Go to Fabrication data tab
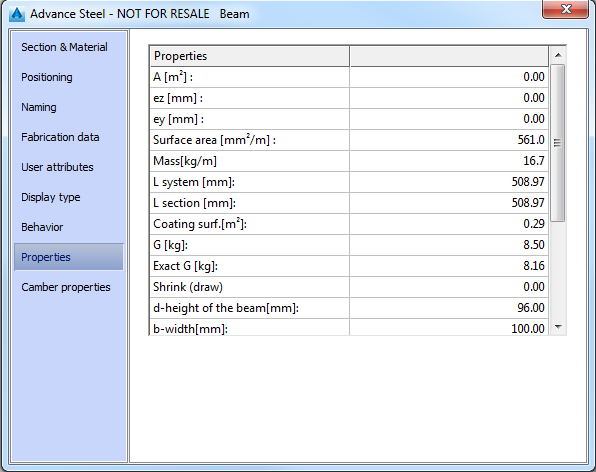 60,137
